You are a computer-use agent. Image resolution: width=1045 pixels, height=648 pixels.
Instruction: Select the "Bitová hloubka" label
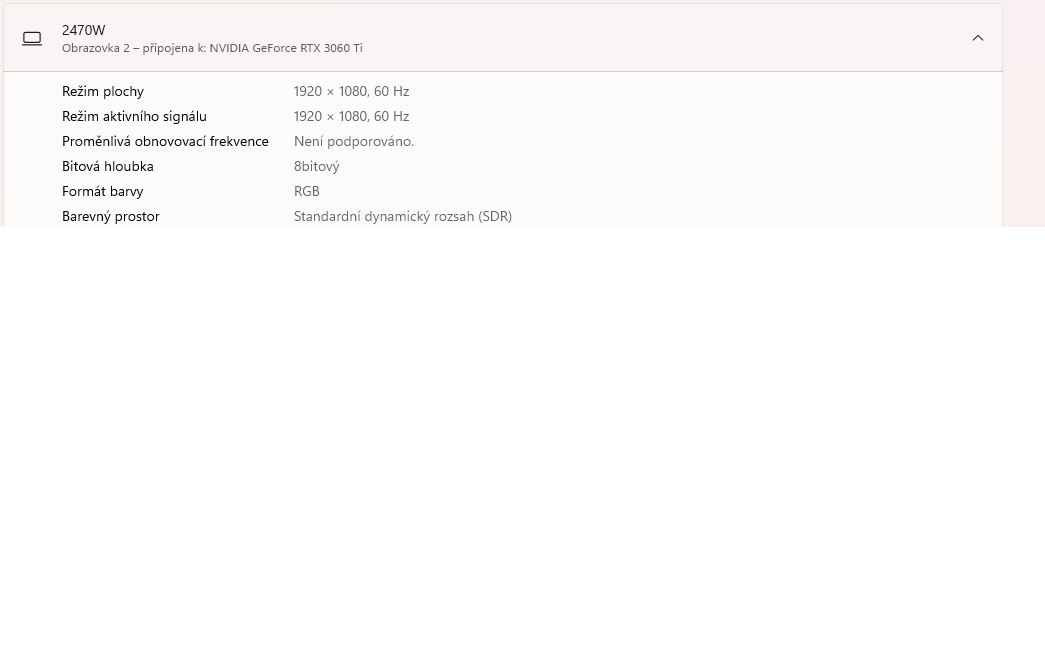[108, 166]
